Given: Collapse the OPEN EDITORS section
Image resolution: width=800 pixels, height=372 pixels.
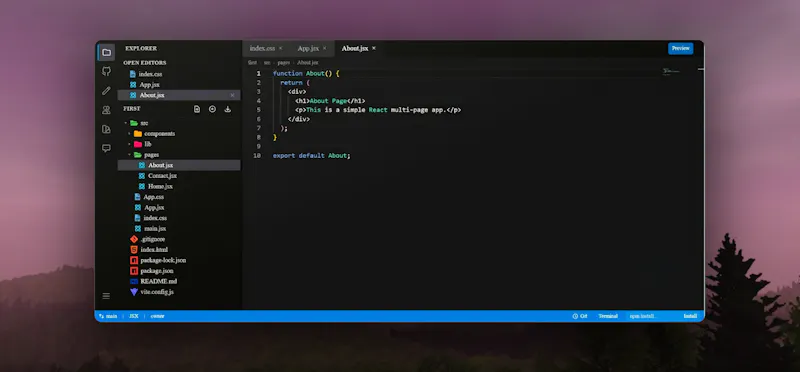Looking at the screenshot, I should 145,63.
